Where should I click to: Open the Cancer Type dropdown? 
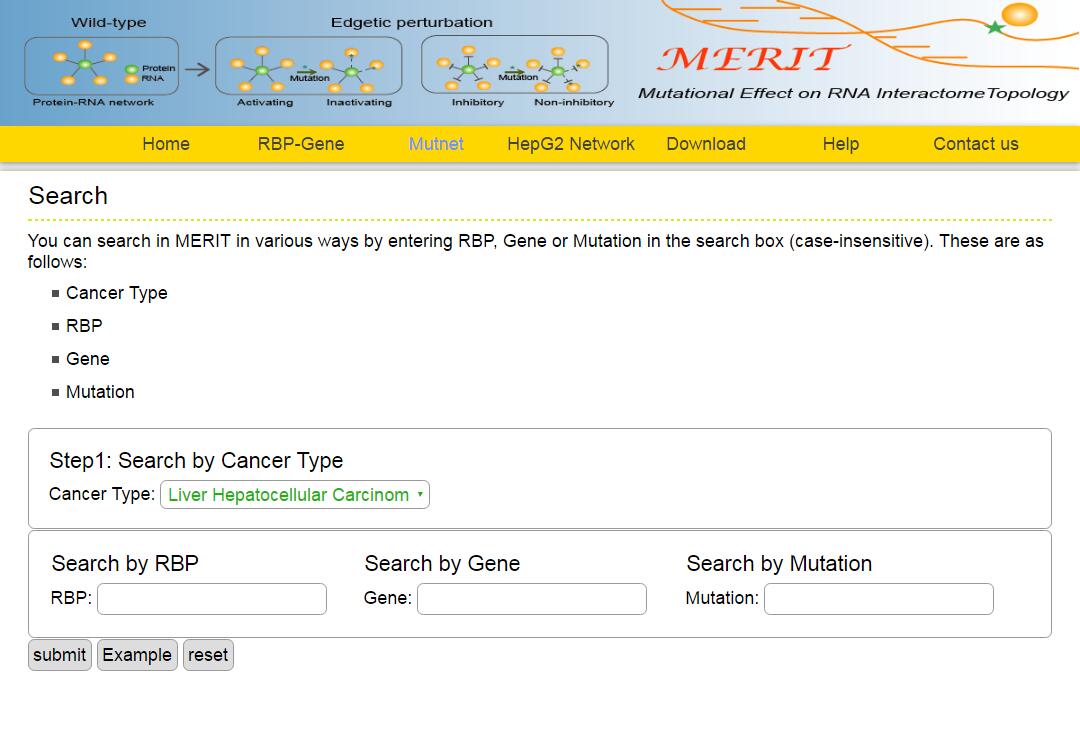pyautogui.click(x=295, y=495)
